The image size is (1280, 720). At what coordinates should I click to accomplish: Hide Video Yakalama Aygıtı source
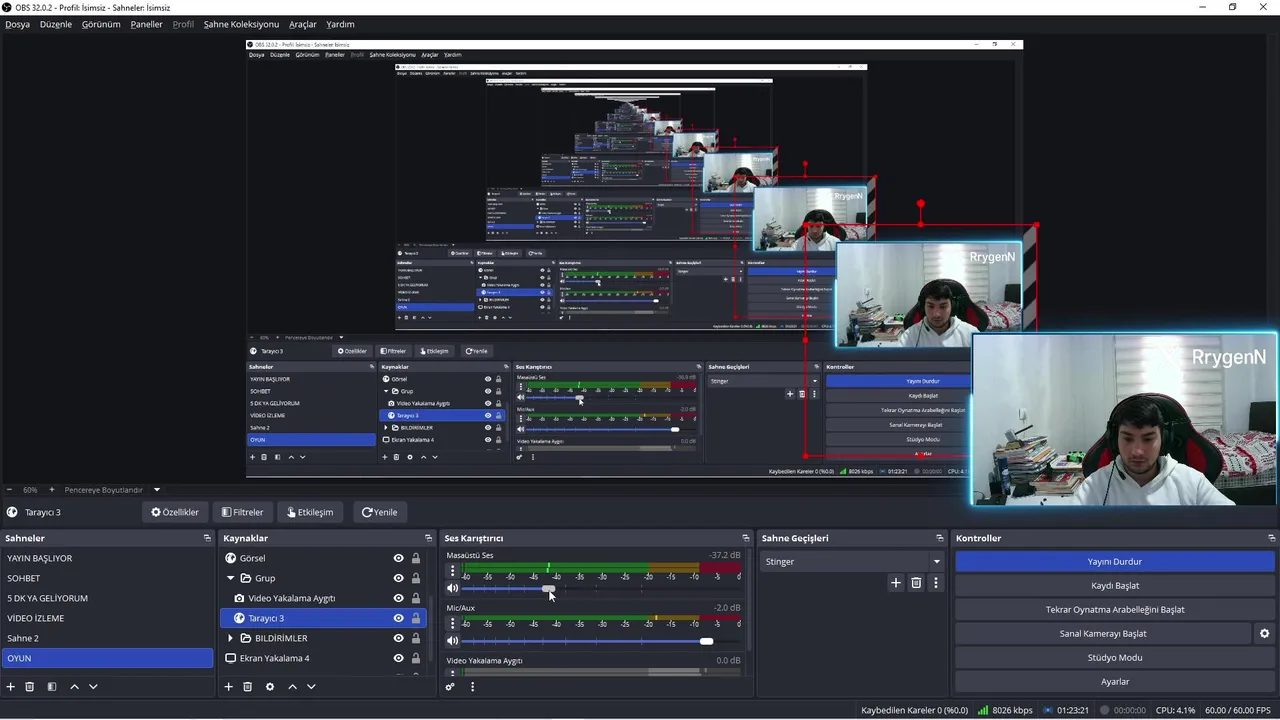[398, 598]
